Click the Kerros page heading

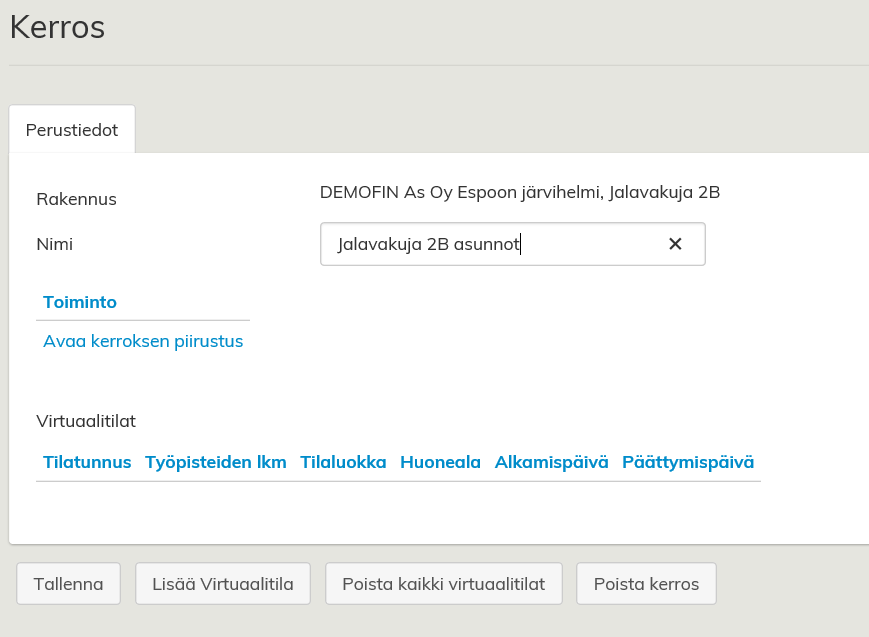[57, 28]
